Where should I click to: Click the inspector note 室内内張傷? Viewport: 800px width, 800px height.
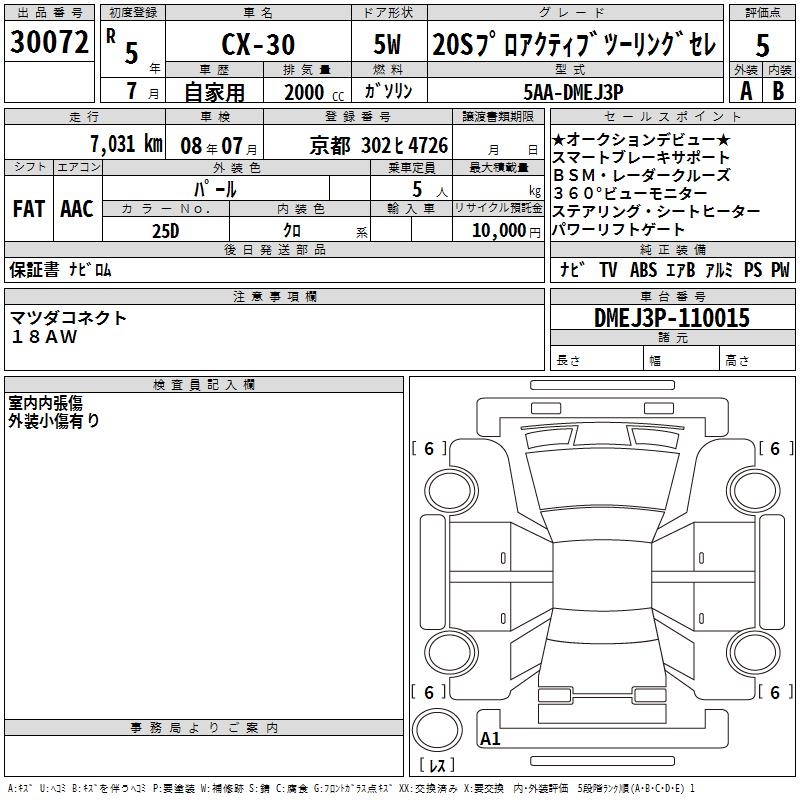45,403
